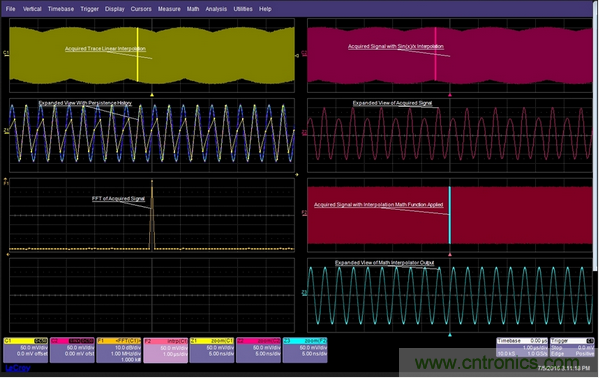Open the Z2 zoom(C2) descriptor
Image resolution: width=599 pixels, height=378 pixels.
tap(259, 350)
